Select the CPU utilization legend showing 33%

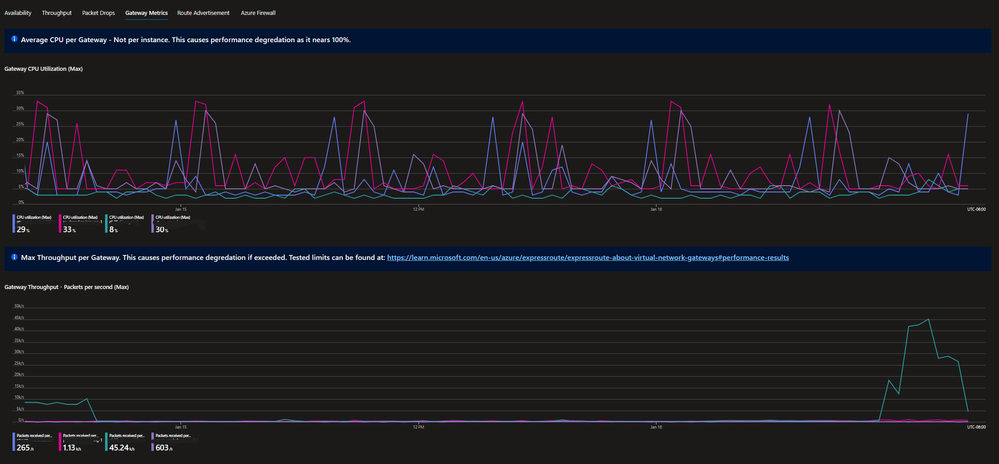point(80,224)
